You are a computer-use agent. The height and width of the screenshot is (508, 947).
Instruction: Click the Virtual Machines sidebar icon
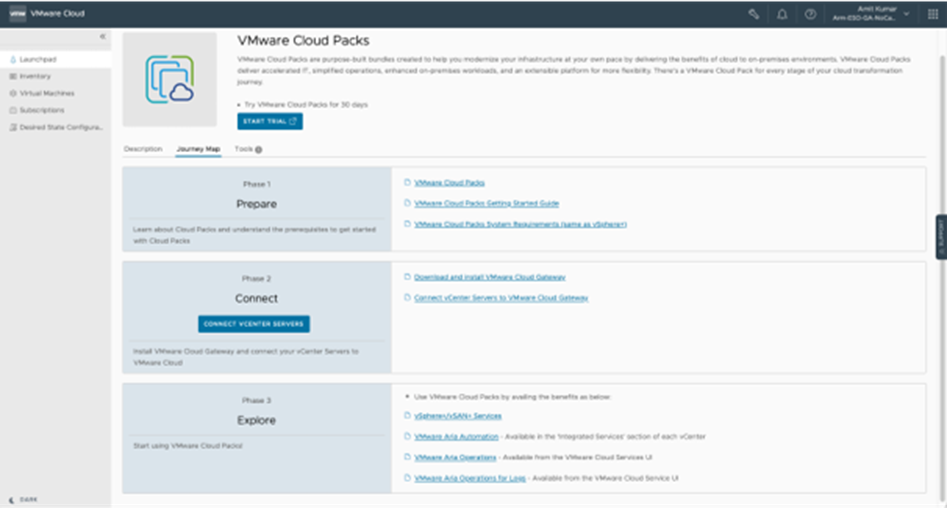click(13, 93)
